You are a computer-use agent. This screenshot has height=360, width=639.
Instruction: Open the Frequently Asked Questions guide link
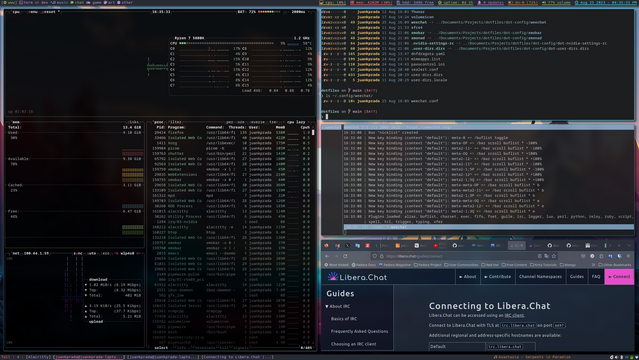click(359, 331)
